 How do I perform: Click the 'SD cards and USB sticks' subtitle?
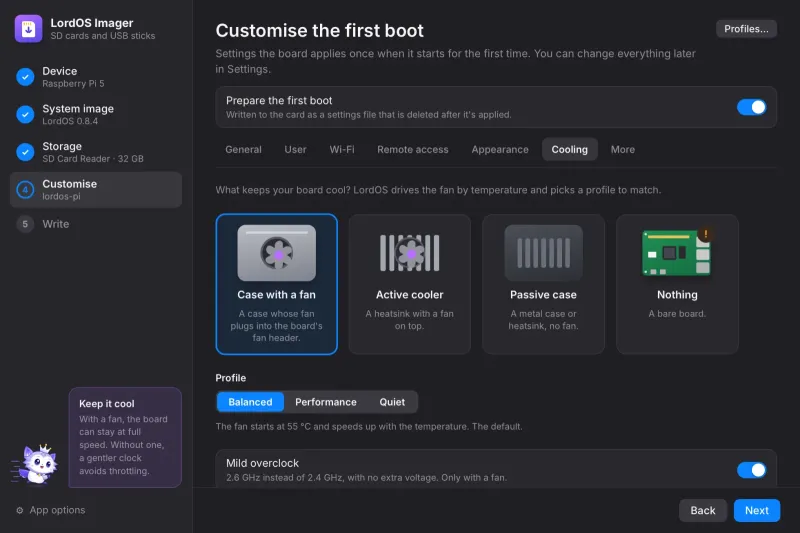(x=103, y=36)
